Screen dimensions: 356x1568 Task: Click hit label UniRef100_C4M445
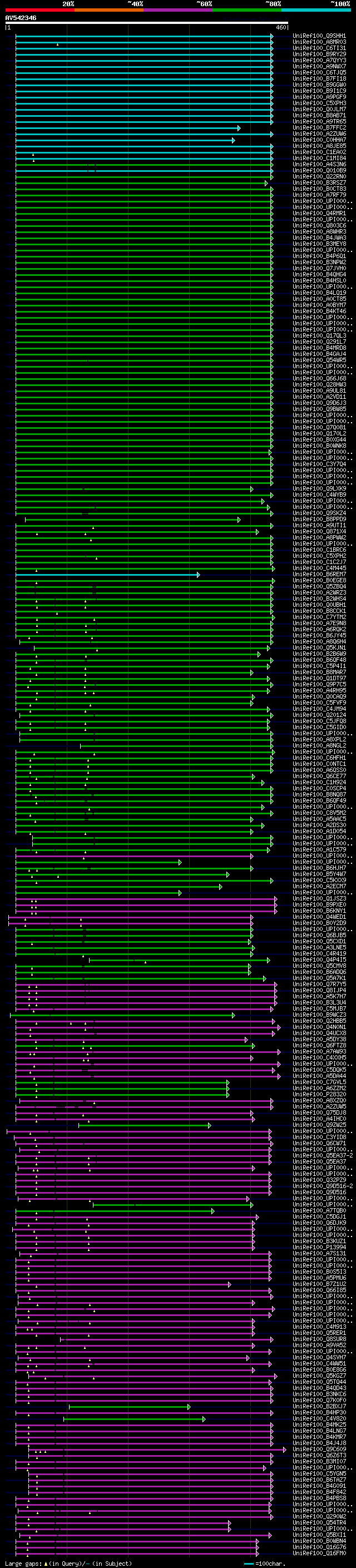[x=319, y=568]
